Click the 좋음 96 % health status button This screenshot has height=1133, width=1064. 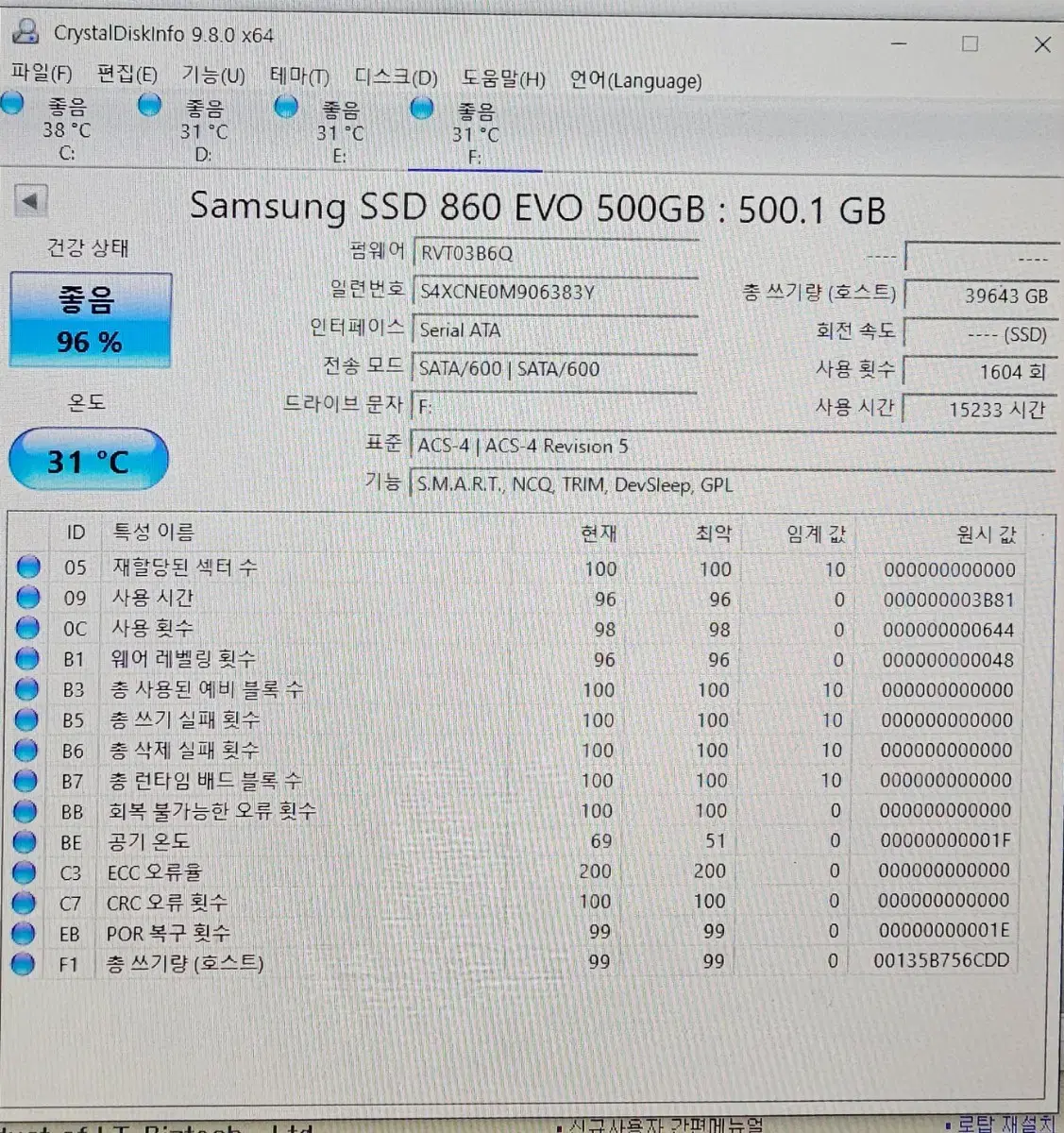[90, 320]
